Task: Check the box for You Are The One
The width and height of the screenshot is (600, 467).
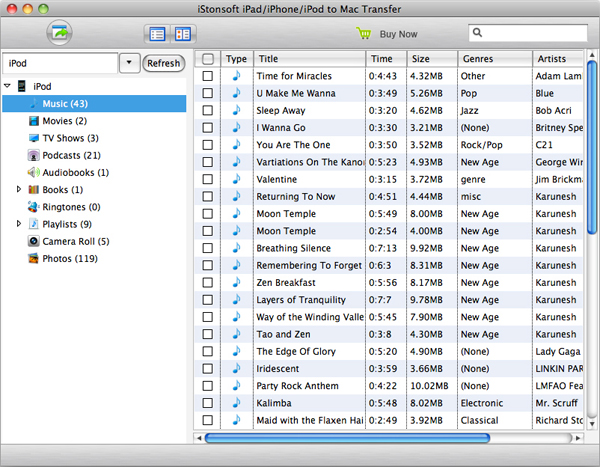Action: click(208, 145)
